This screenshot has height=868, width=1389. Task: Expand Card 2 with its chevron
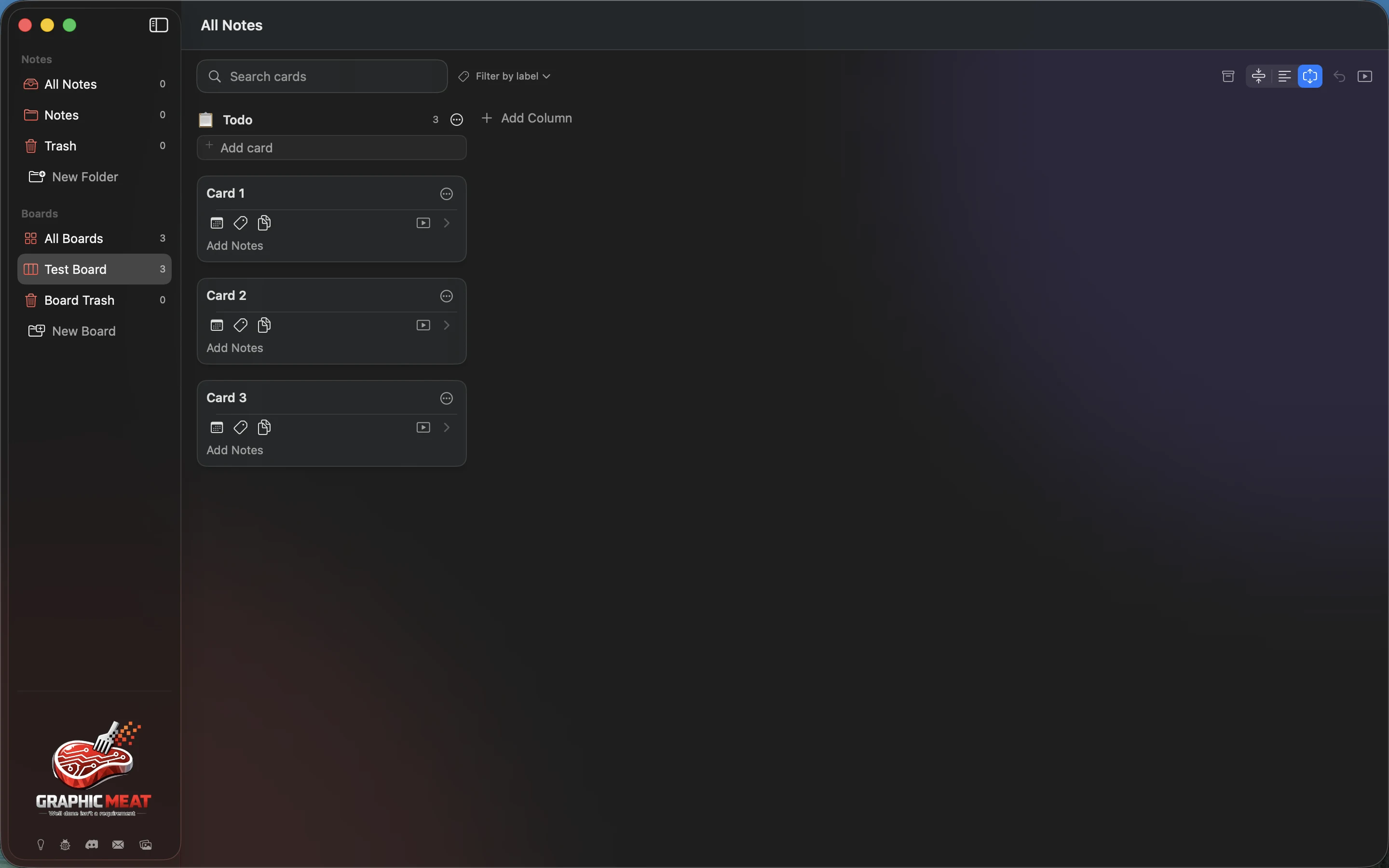447,325
